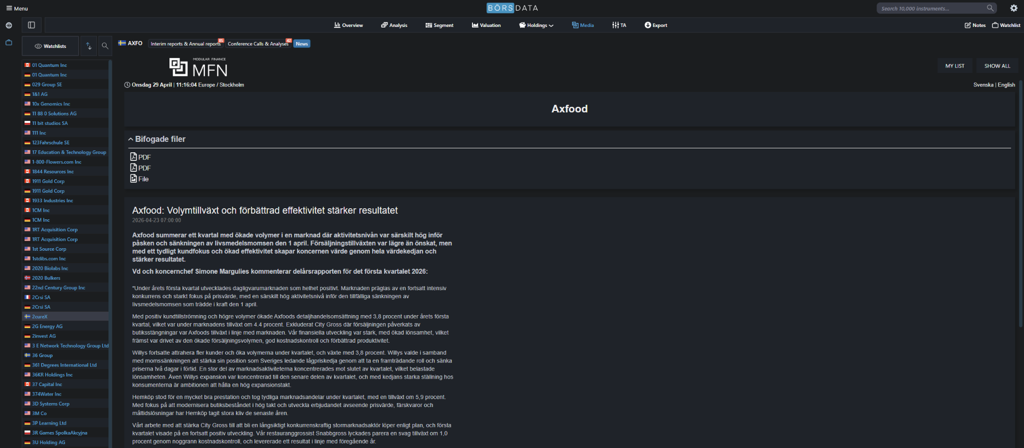The image size is (1024, 448).
Task: Click the sidebar panel layout icon
Action: tap(31, 25)
